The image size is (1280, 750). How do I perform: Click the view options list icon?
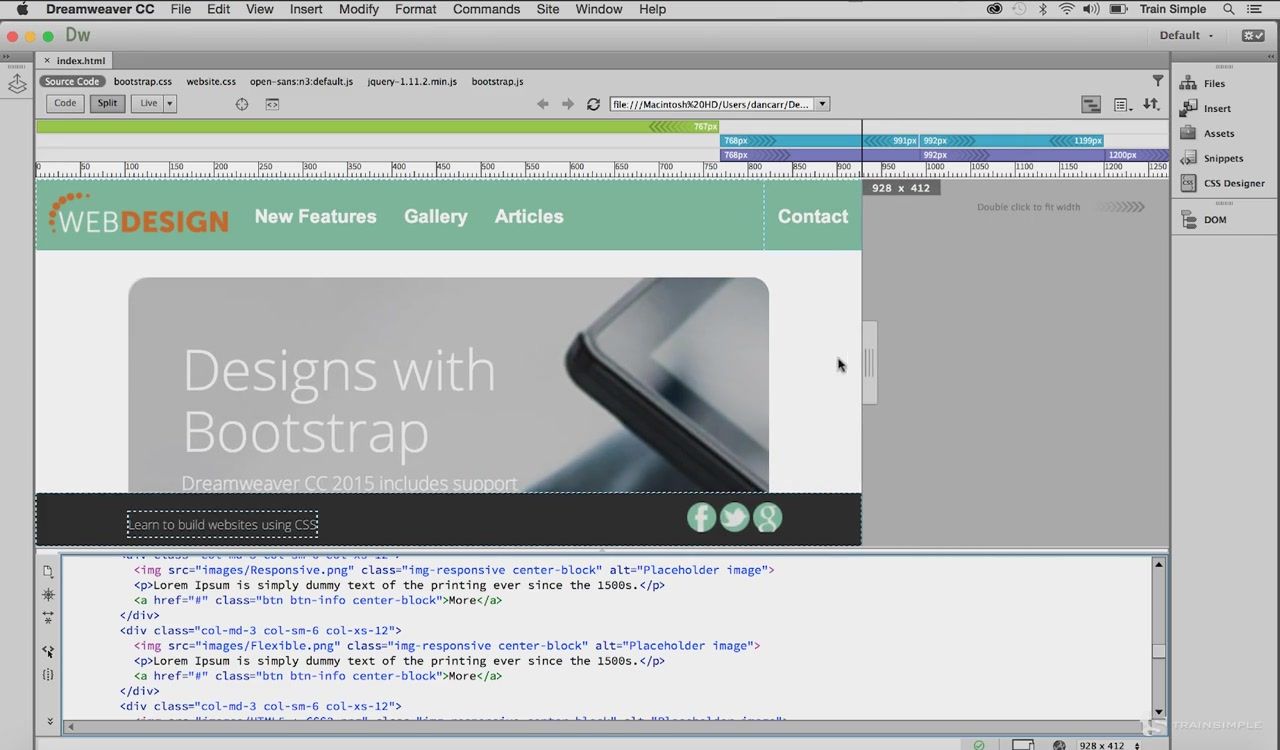[1122, 104]
